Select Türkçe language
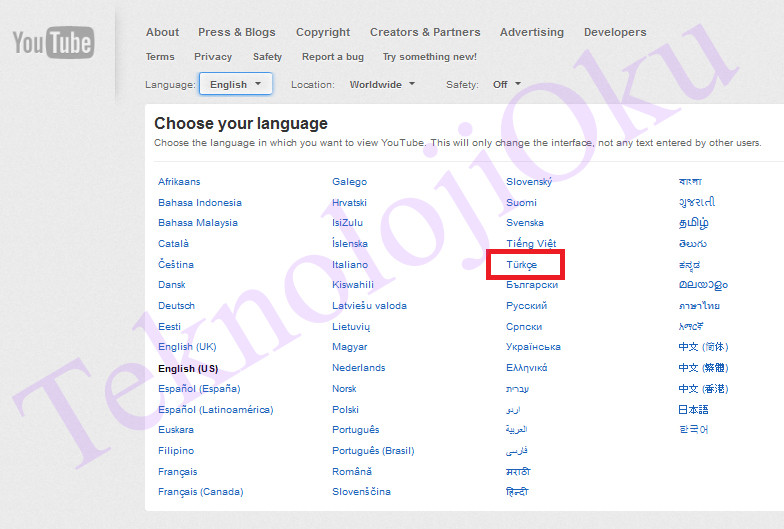This screenshot has width=784, height=529. click(x=522, y=264)
